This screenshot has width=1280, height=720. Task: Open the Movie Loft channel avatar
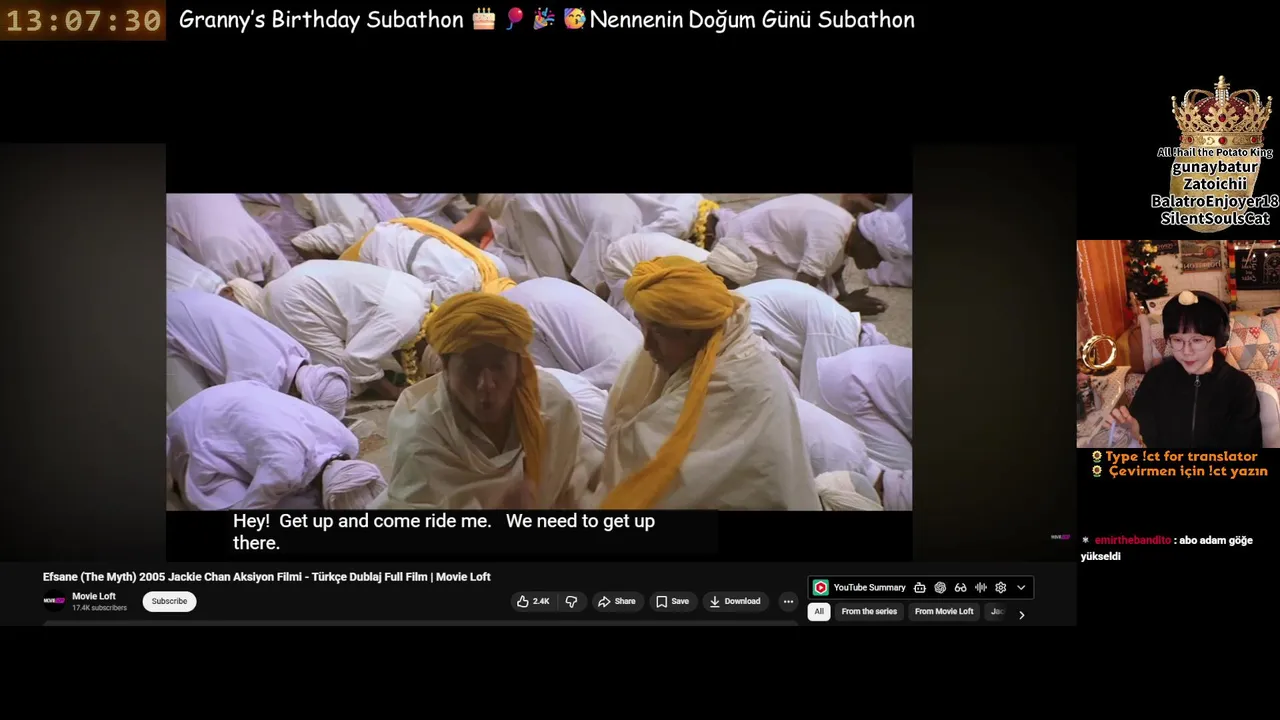(x=53, y=601)
